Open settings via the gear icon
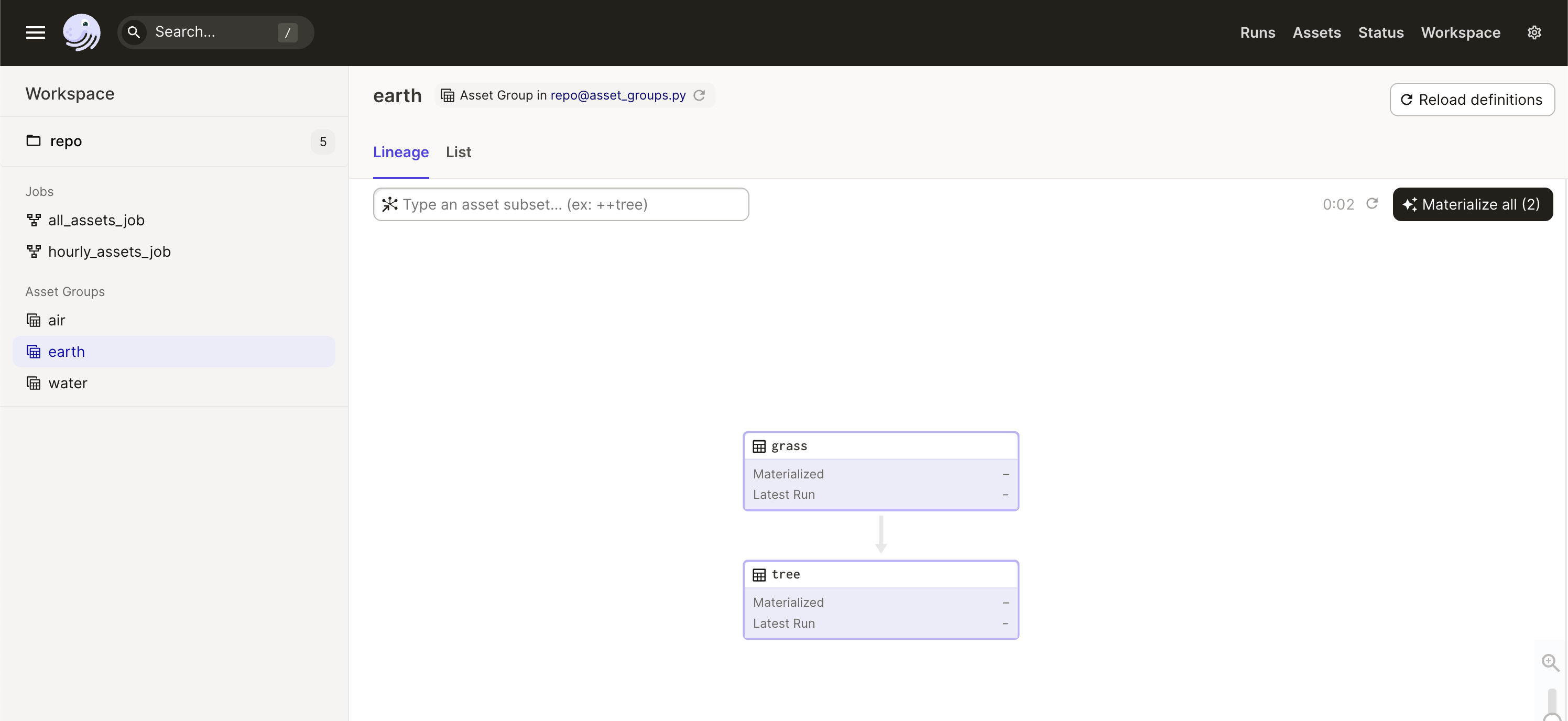This screenshot has width=1568, height=721. [x=1534, y=32]
